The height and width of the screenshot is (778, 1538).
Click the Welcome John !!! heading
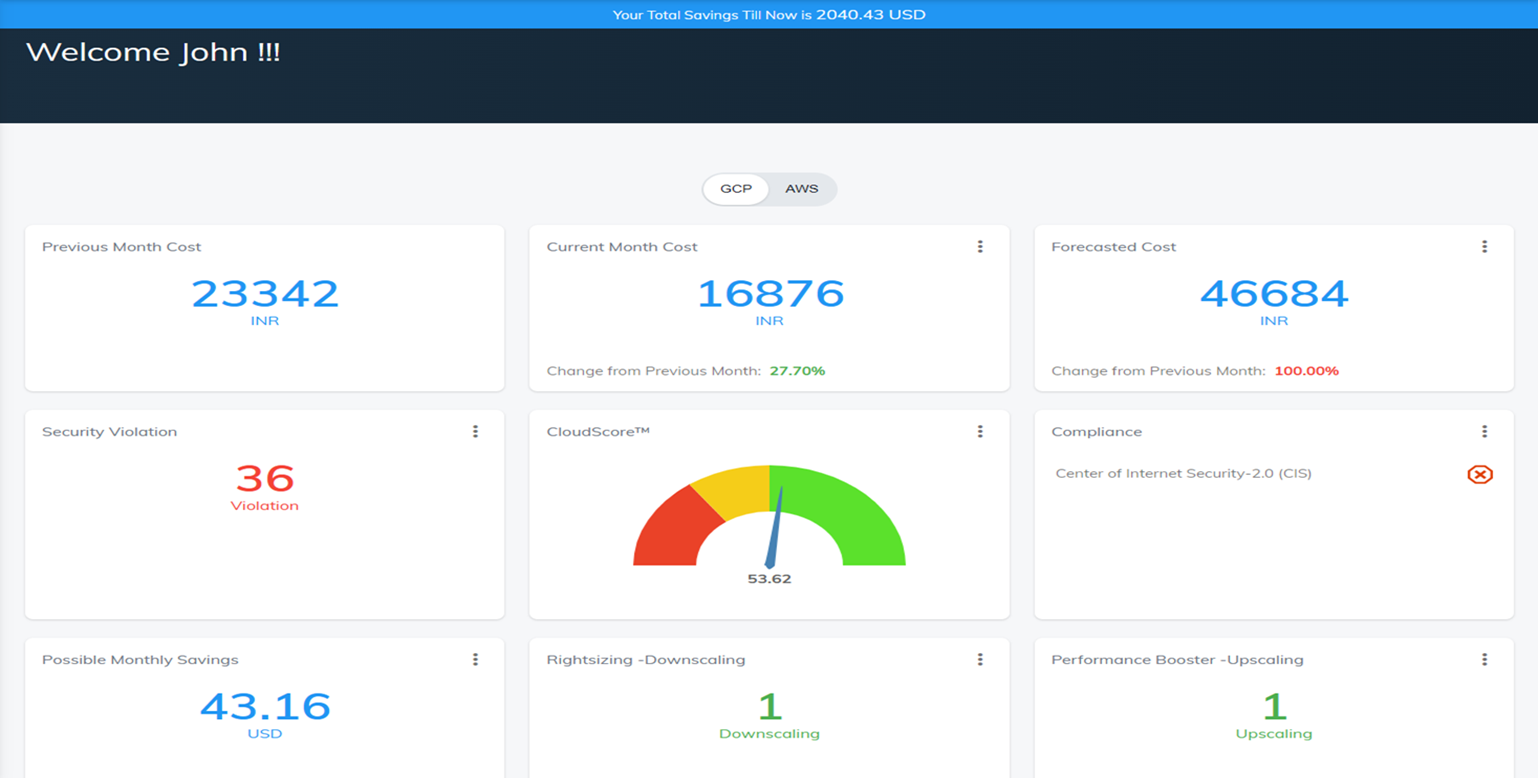click(153, 53)
